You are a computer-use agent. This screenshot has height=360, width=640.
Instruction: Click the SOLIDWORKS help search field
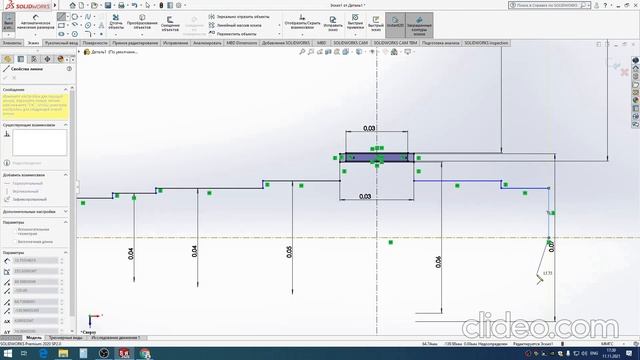545,5
